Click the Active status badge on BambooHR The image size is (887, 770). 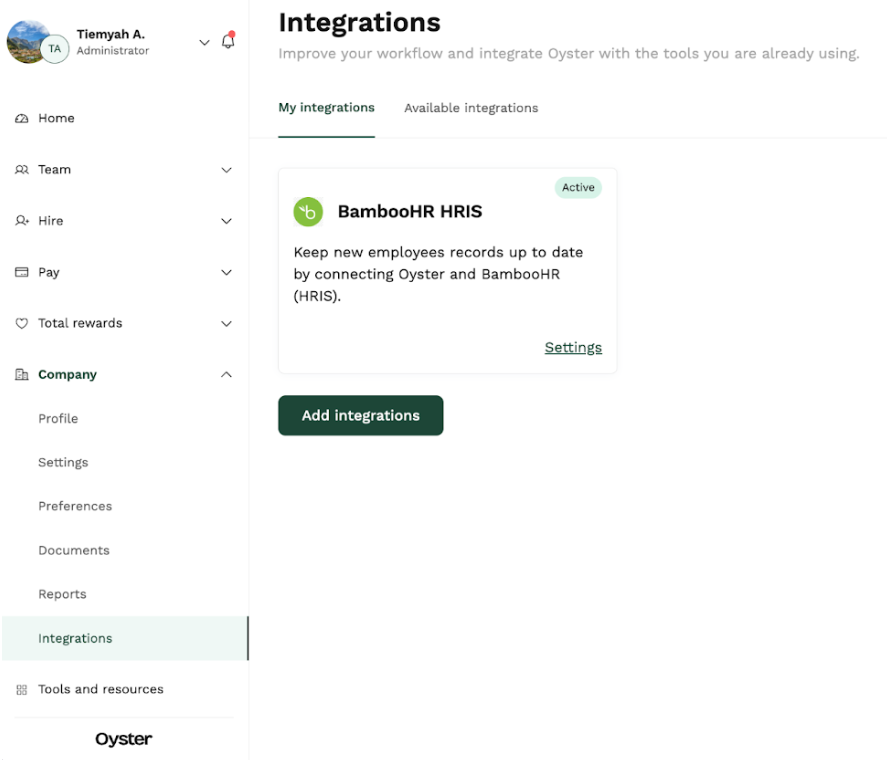[578, 187]
